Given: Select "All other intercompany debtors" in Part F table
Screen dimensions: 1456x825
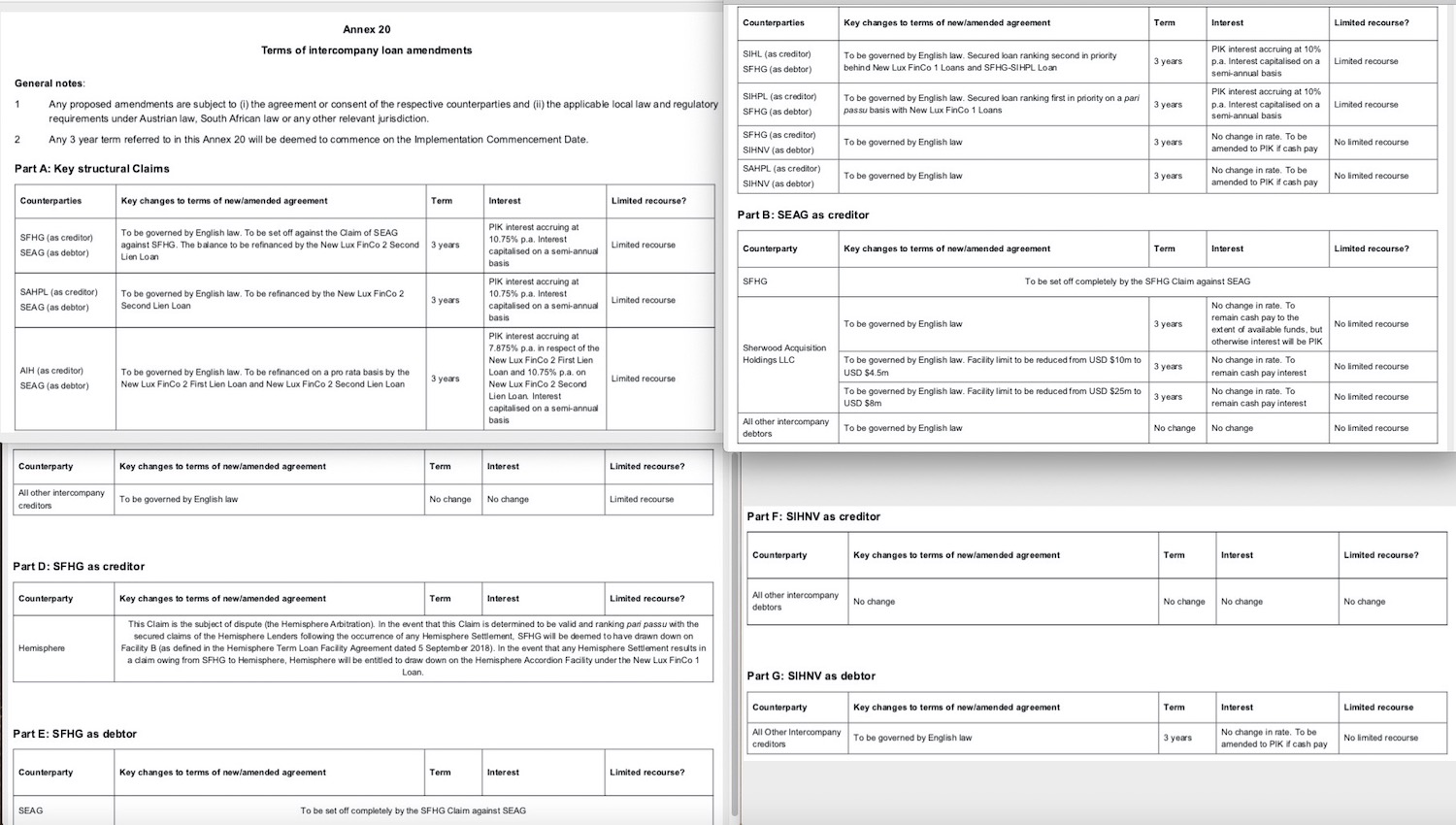Looking at the screenshot, I should point(797,602).
